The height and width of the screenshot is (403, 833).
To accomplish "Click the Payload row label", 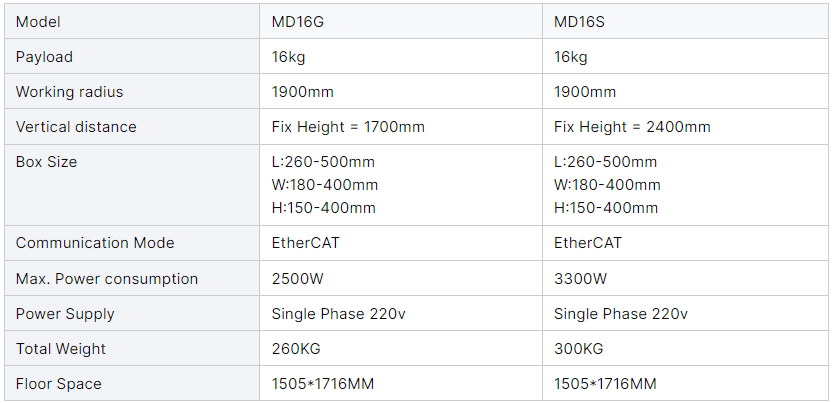I will (44, 57).
